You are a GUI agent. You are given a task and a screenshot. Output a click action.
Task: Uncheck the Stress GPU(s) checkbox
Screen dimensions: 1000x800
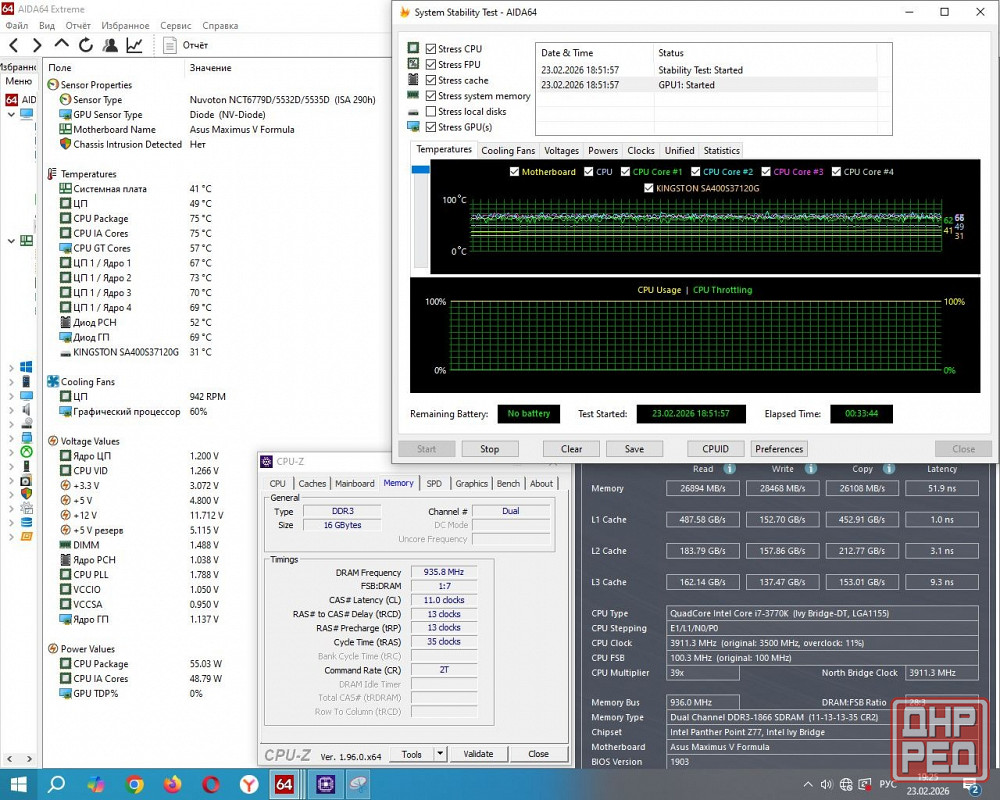pyautogui.click(x=431, y=128)
